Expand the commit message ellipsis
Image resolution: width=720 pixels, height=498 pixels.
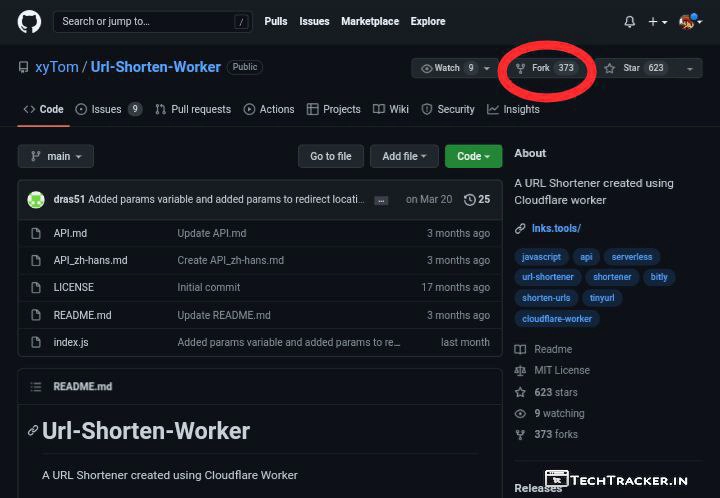click(x=381, y=200)
